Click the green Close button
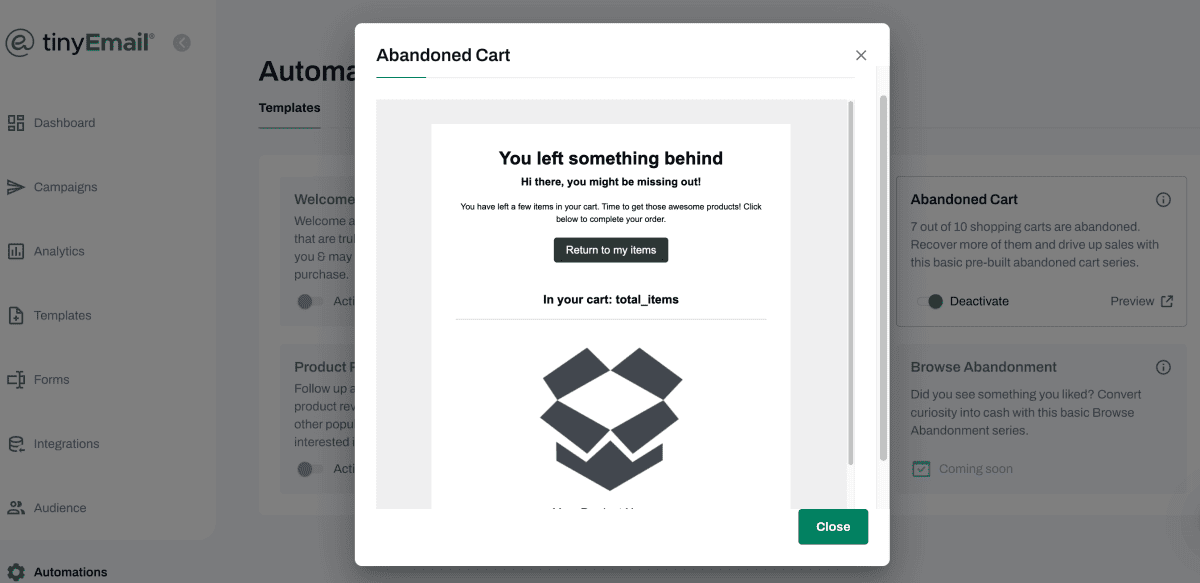 pyautogui.click(x=832, y=527)
